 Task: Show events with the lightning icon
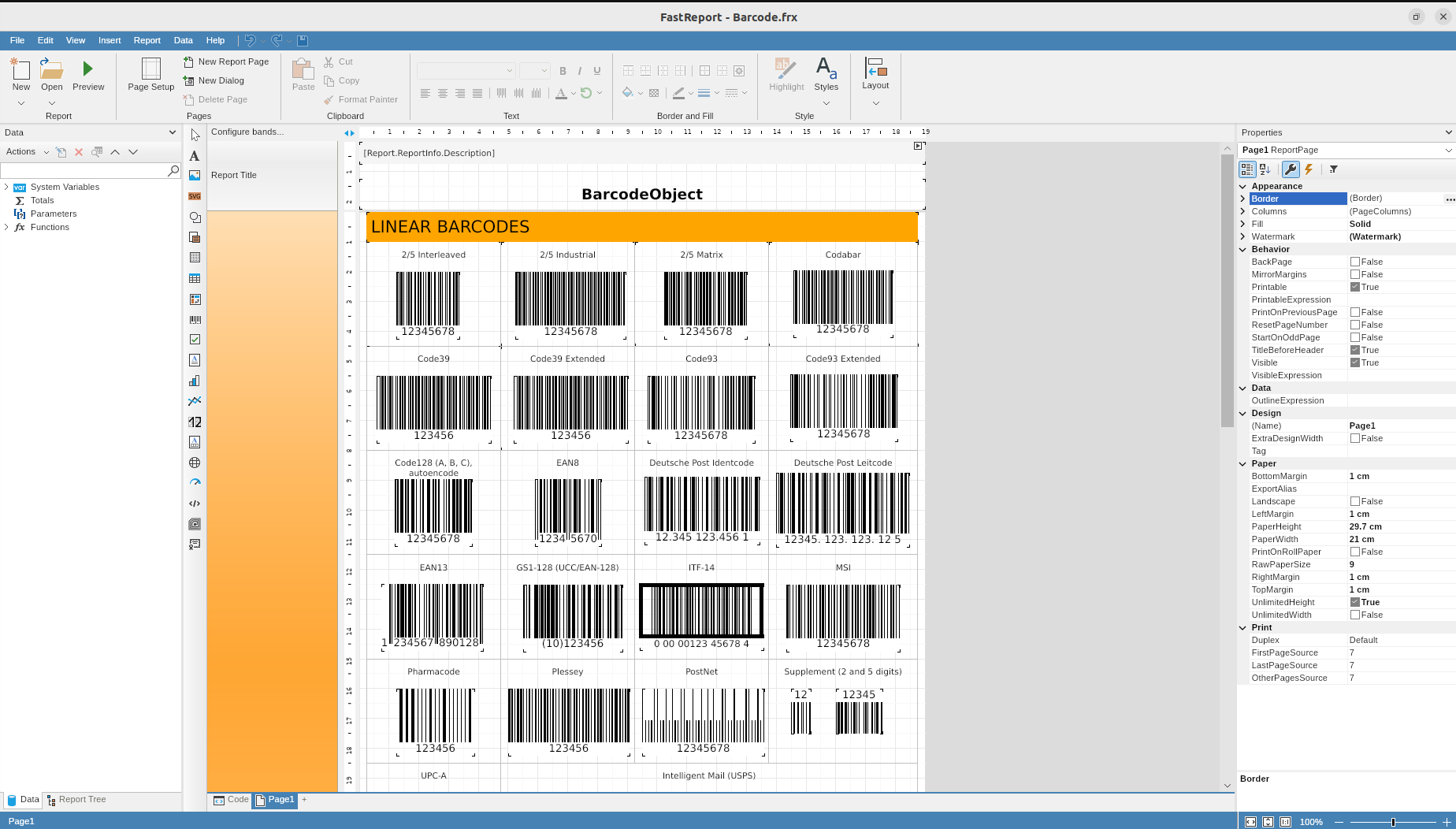[x=1309, y=169]
